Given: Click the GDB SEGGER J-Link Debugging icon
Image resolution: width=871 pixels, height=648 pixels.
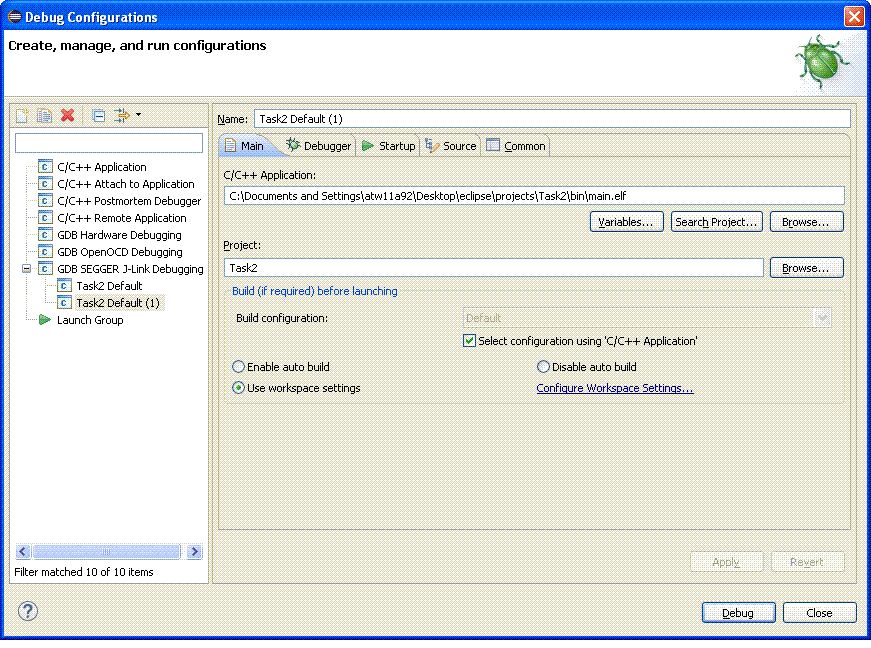Looking at the screenshot, I should tap(46, 269).
